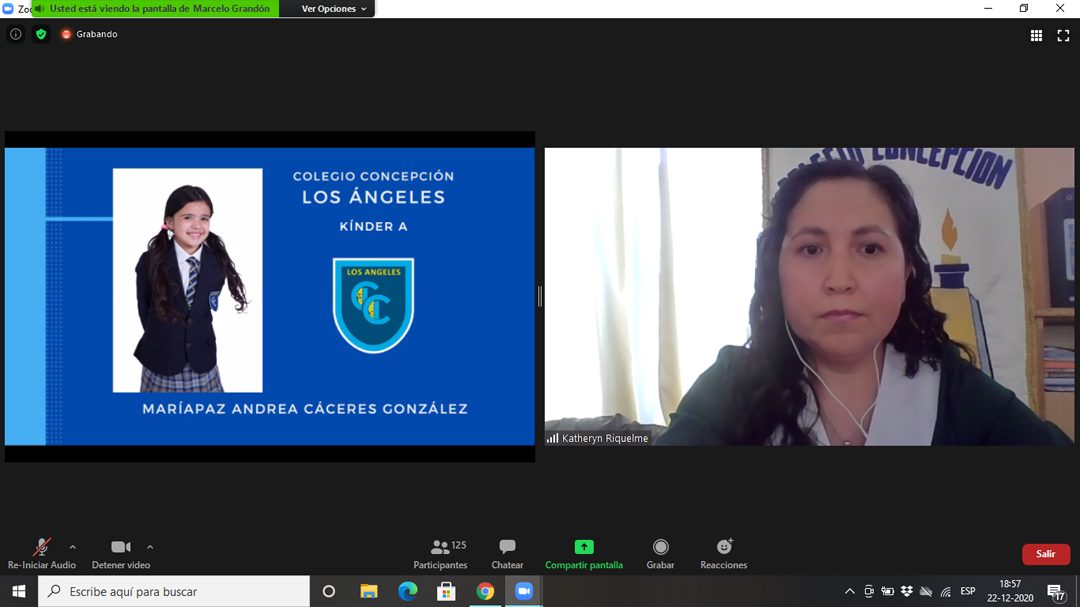Screen dimensions: 1080x607
Task: Open the Participantes panel
Action: point(441,554)
